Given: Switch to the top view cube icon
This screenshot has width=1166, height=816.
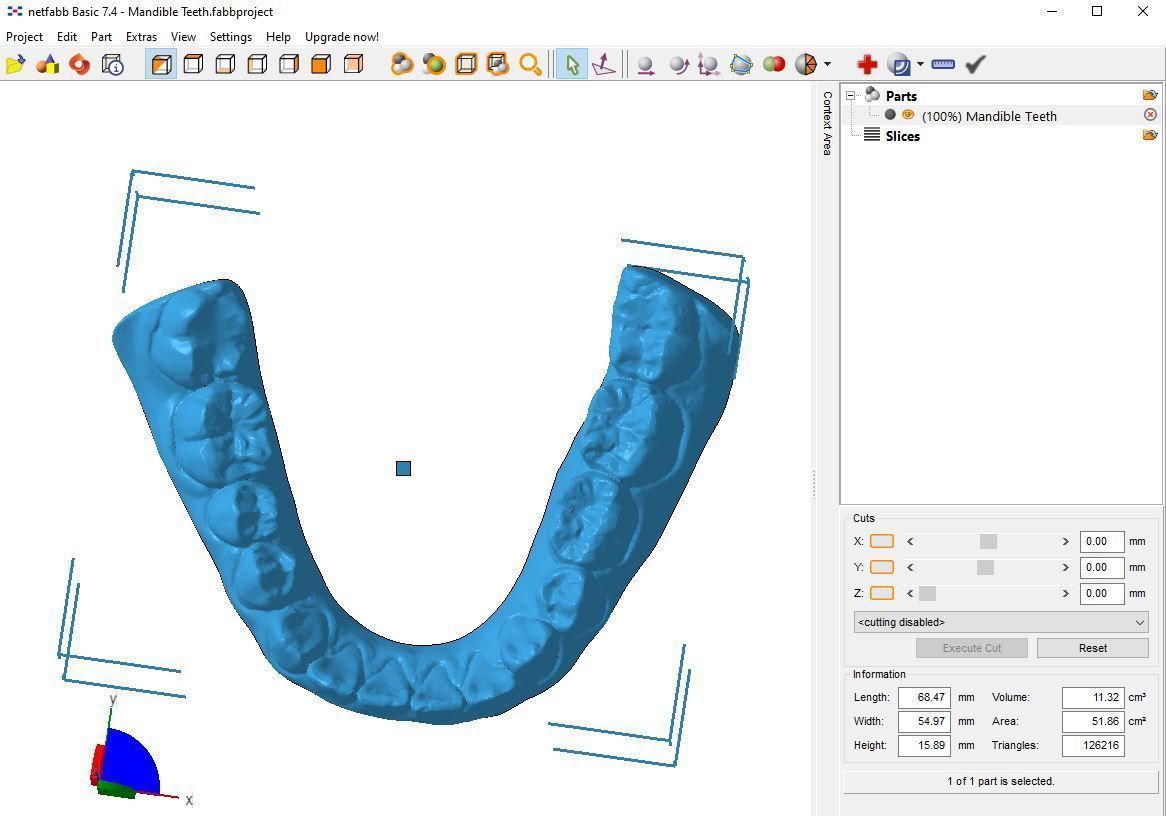Looking at the screenshot, I should click(193, 65).
